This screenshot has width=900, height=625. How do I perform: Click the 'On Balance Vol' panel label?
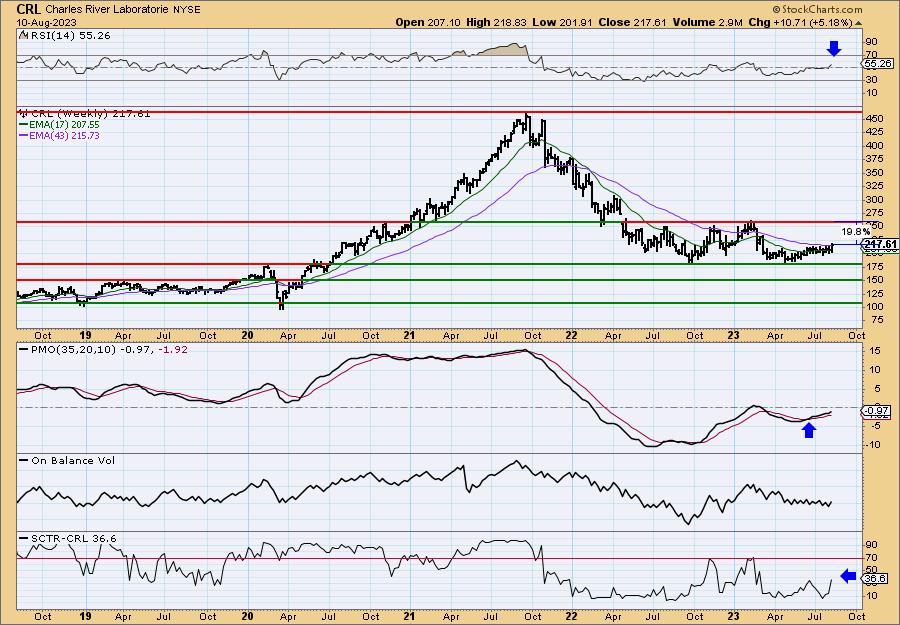pos(73,460)
